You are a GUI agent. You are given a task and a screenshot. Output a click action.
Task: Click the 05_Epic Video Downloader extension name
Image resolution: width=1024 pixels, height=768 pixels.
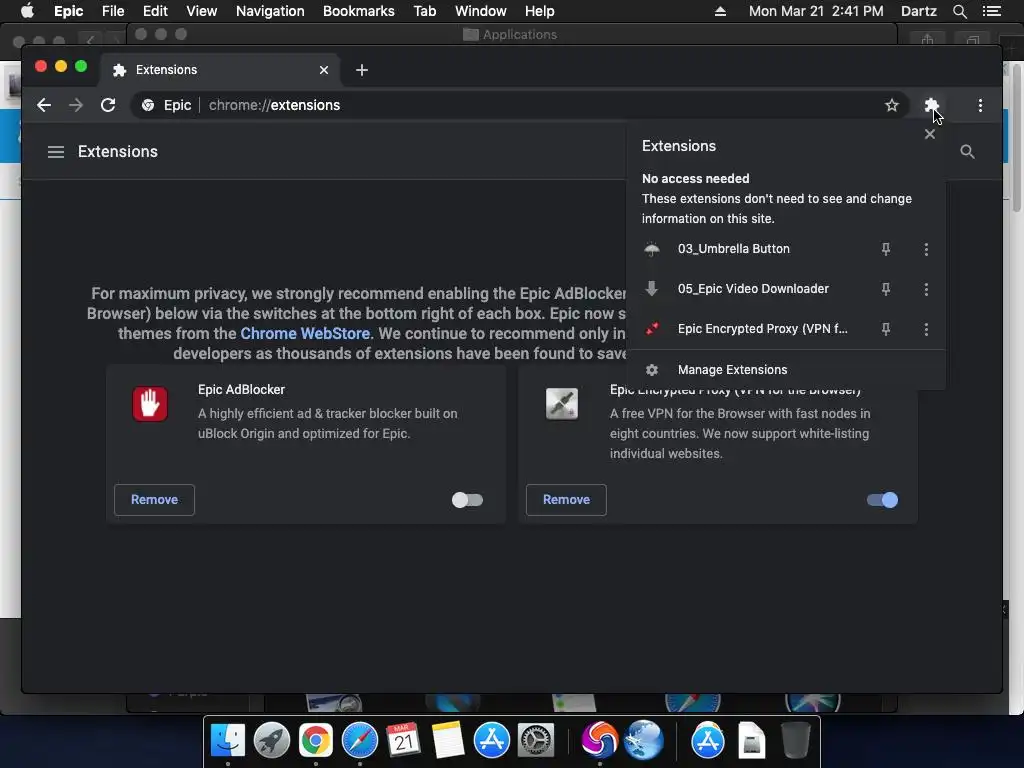tap(753, 289)
